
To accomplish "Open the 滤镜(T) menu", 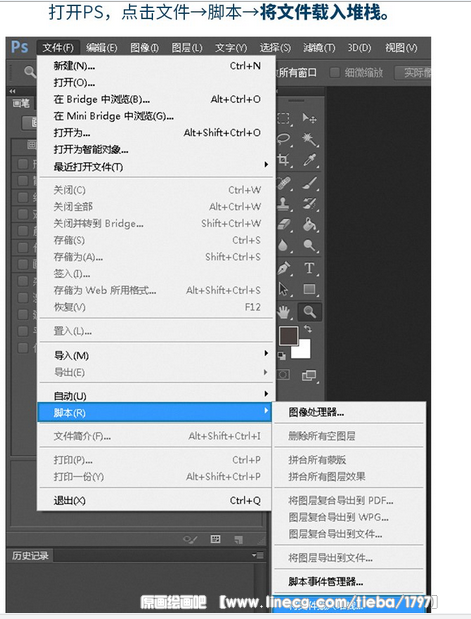I will 319,48.
